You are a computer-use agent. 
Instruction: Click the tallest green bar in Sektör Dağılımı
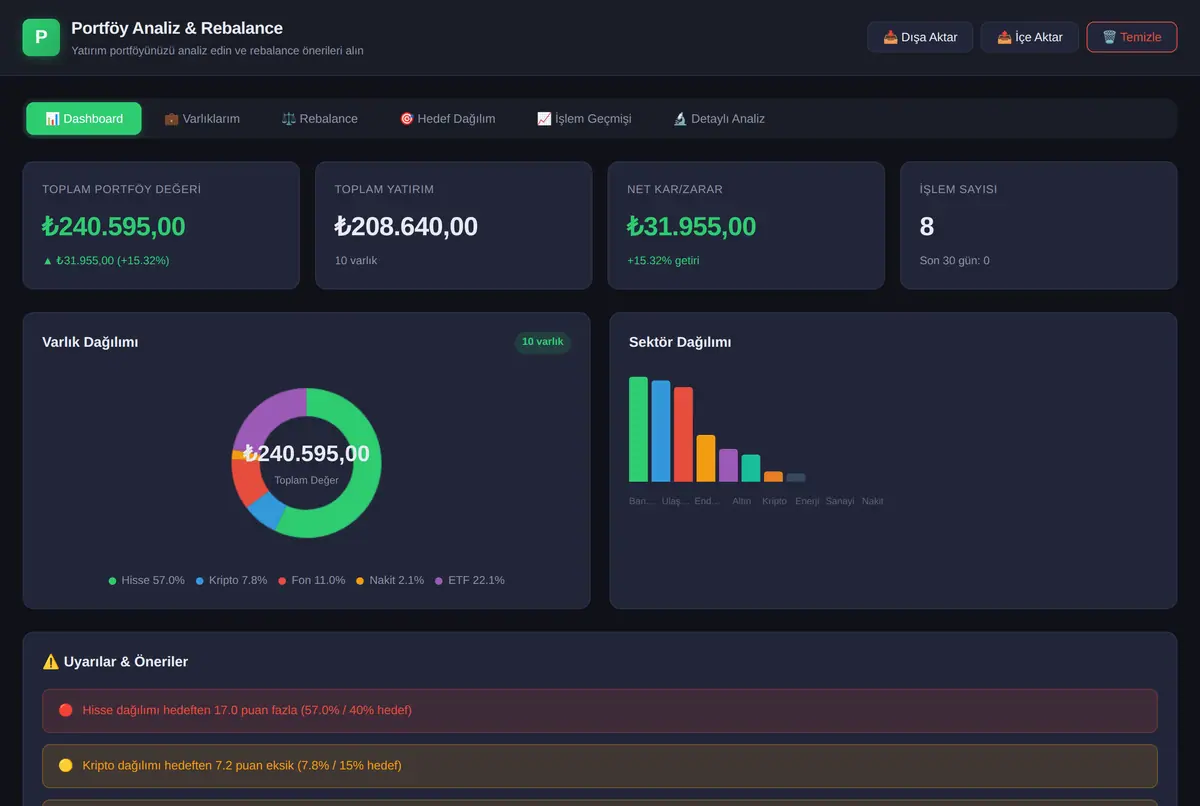tap(638, 429)
